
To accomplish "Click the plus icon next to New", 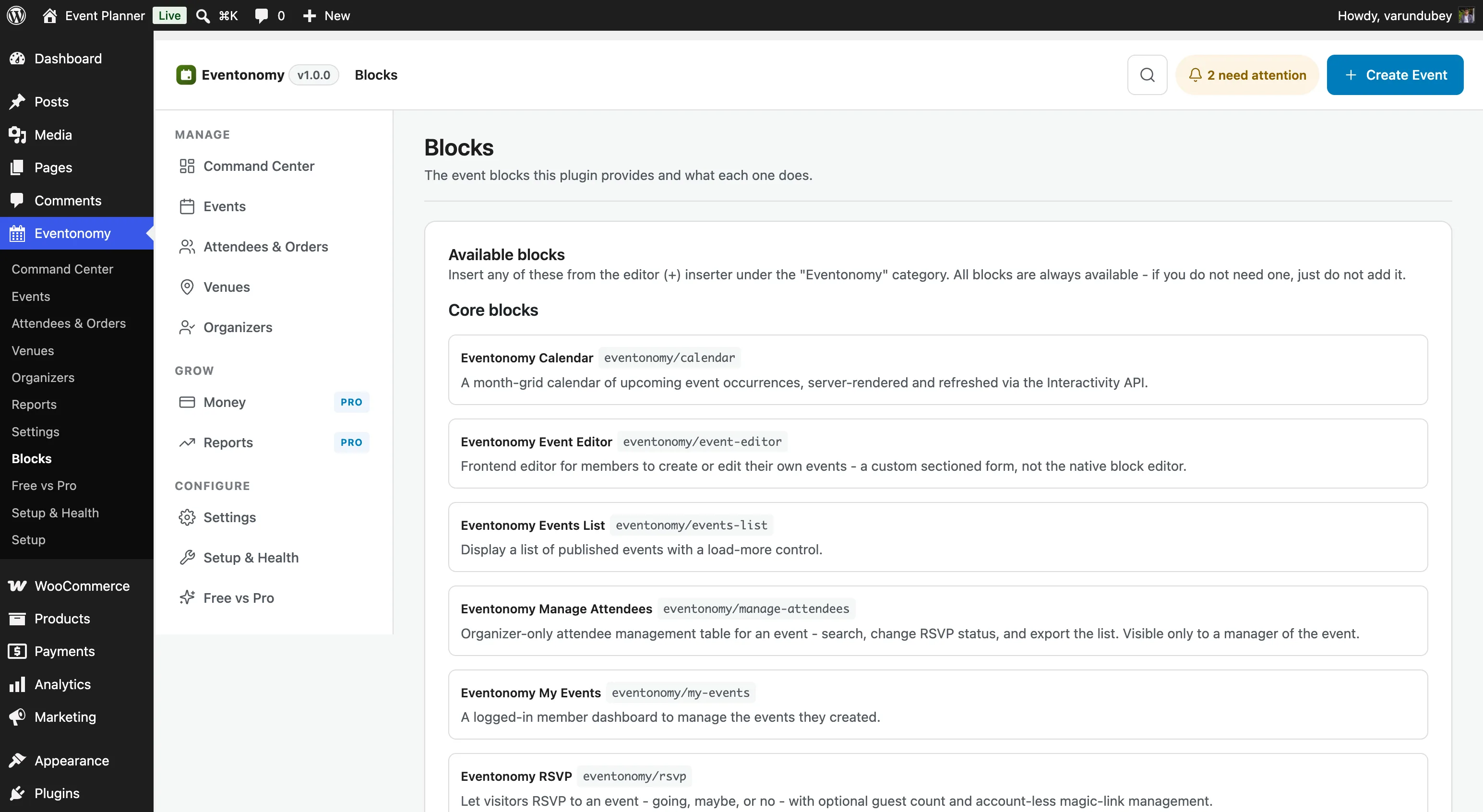I will point(309,15).
